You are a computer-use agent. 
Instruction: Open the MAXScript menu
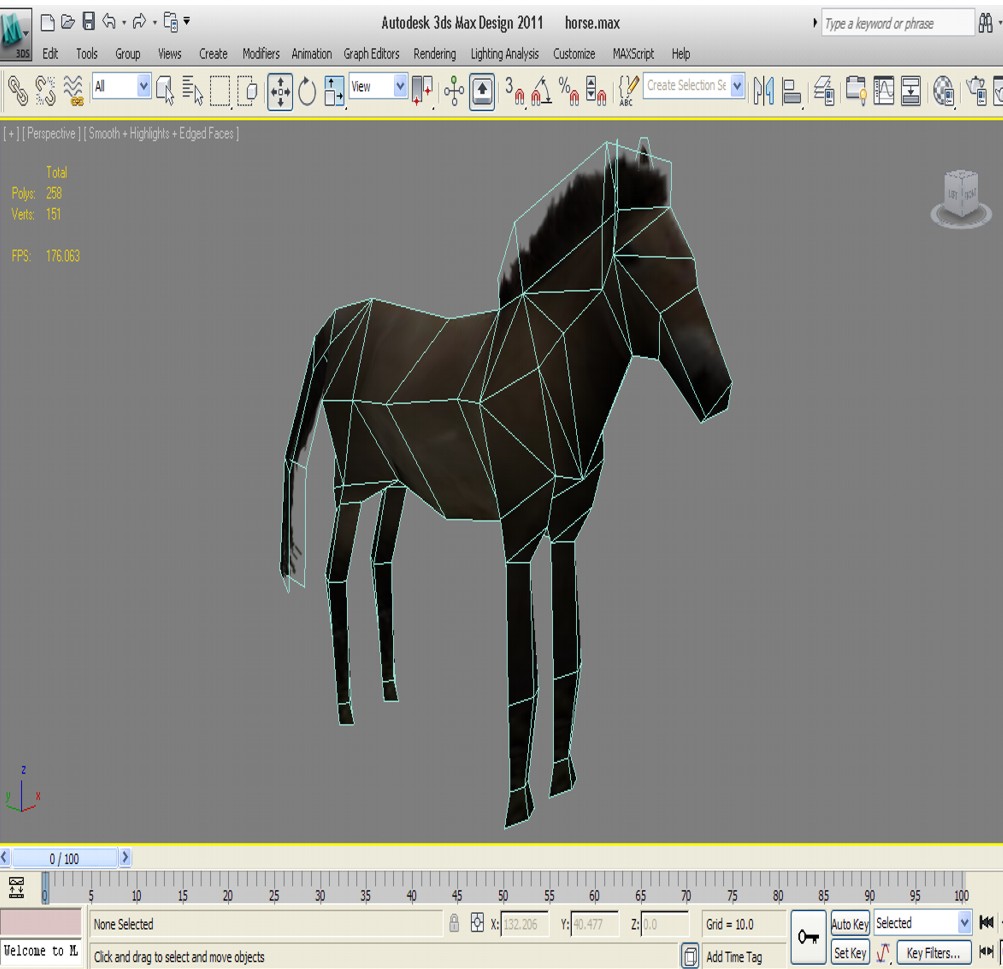click(x=633, y=54)
